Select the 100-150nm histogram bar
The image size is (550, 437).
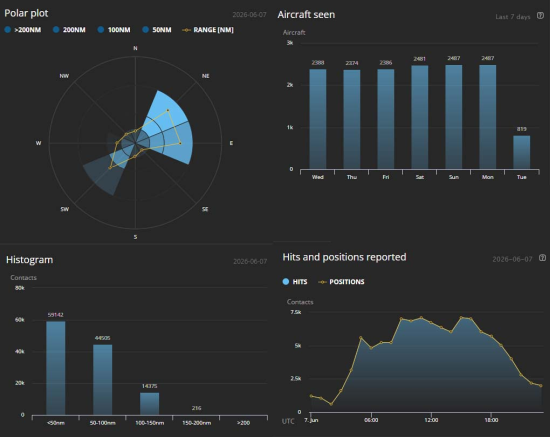149,404
